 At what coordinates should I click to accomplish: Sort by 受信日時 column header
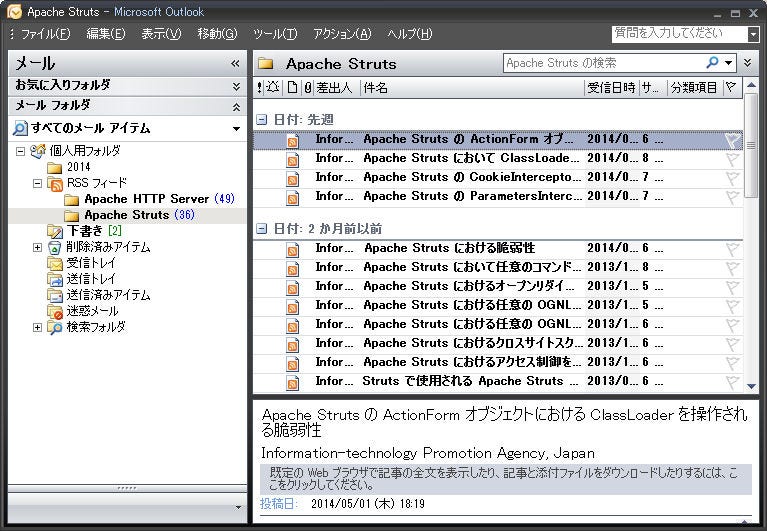tap(611, 88)
